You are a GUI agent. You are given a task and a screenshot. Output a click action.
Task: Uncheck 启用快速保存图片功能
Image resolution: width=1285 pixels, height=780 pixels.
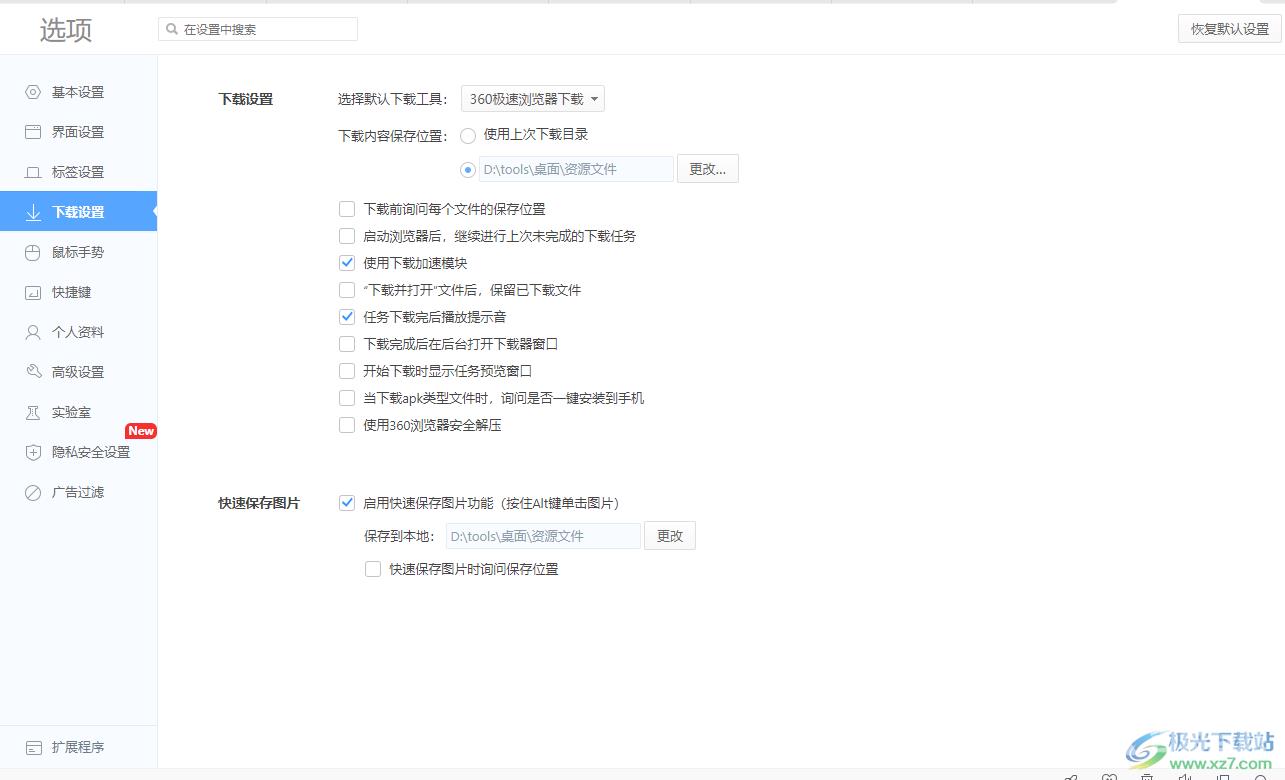pyautogui.click(x=347, y=503)
